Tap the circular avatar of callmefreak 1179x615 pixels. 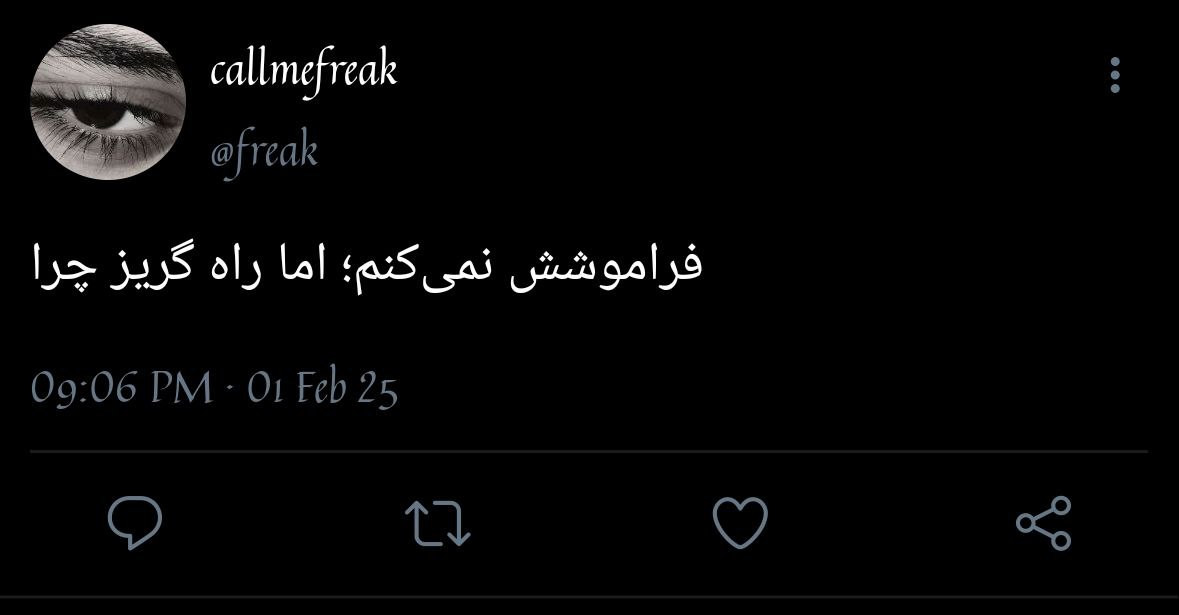pos(108,101)
